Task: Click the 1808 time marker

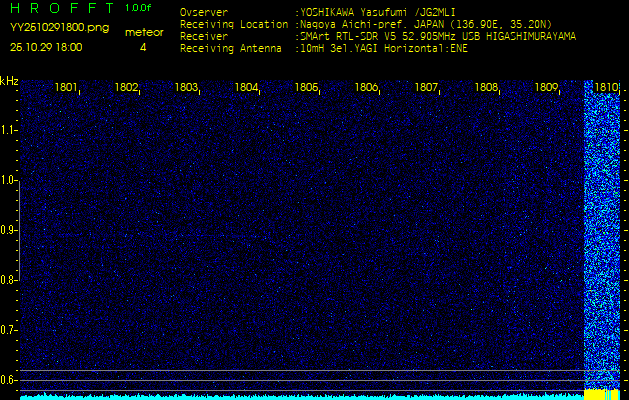Action: tap(486, 87)
